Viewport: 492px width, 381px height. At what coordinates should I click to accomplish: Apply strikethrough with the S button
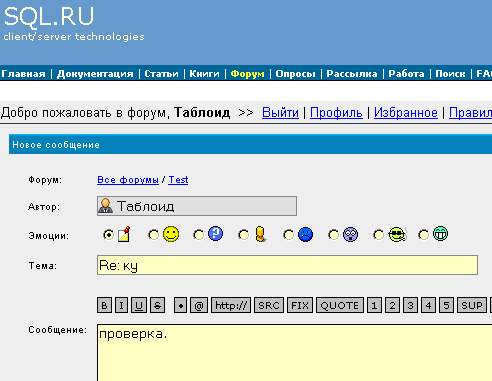coord(158,305)
